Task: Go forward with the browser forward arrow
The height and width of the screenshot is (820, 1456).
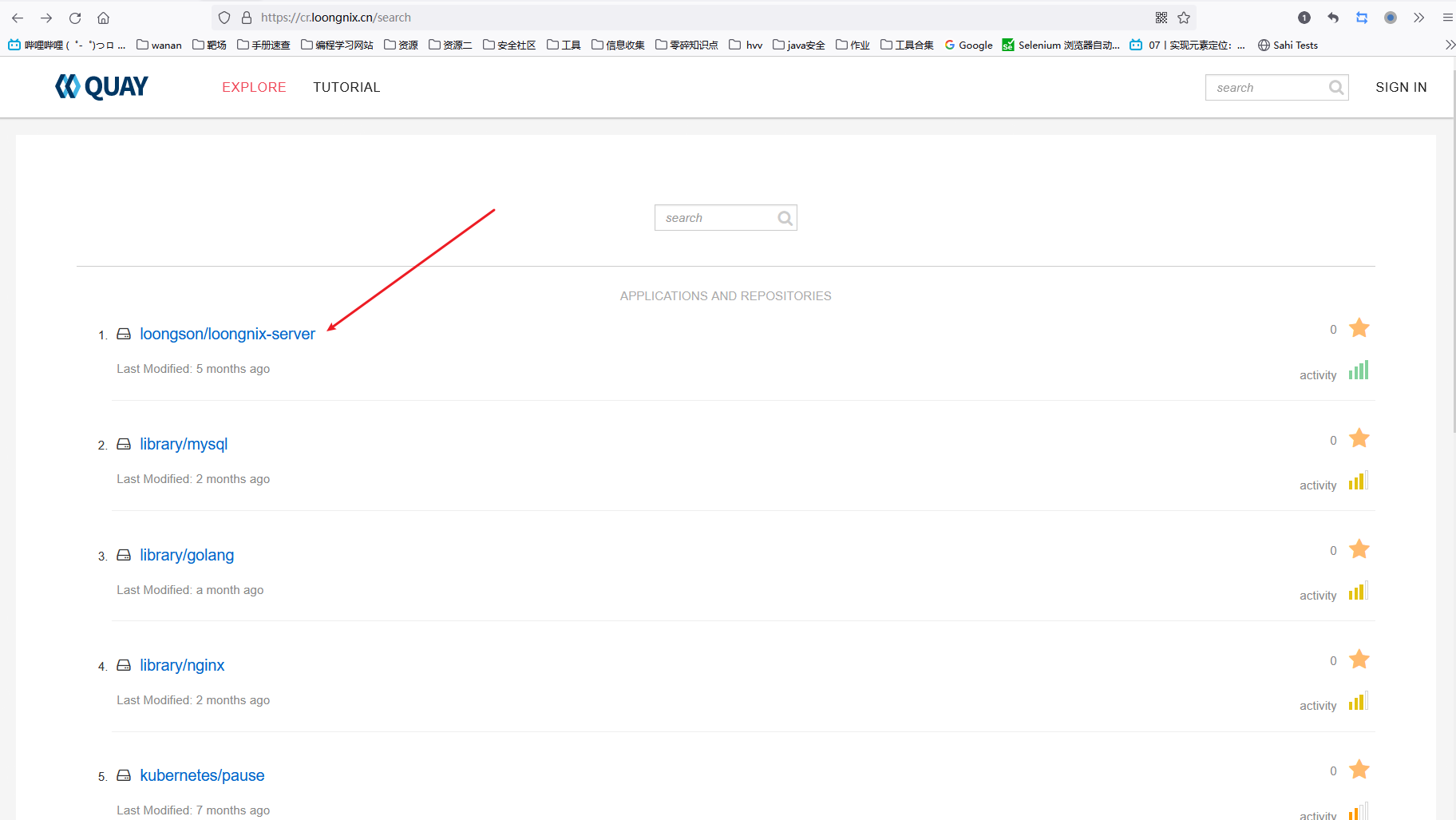Action: coord(46,18)
